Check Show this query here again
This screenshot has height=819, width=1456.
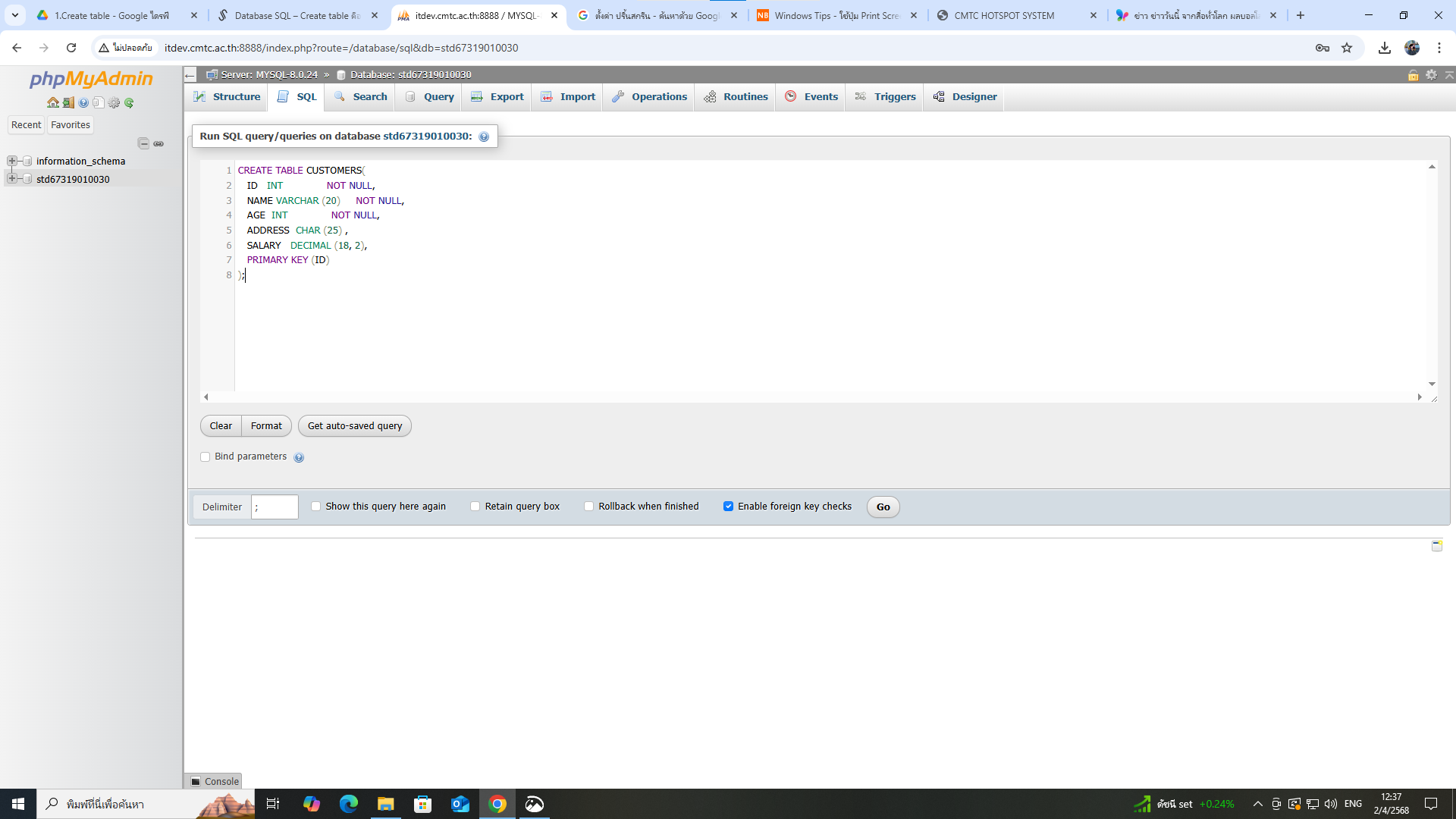coord(316,507)
